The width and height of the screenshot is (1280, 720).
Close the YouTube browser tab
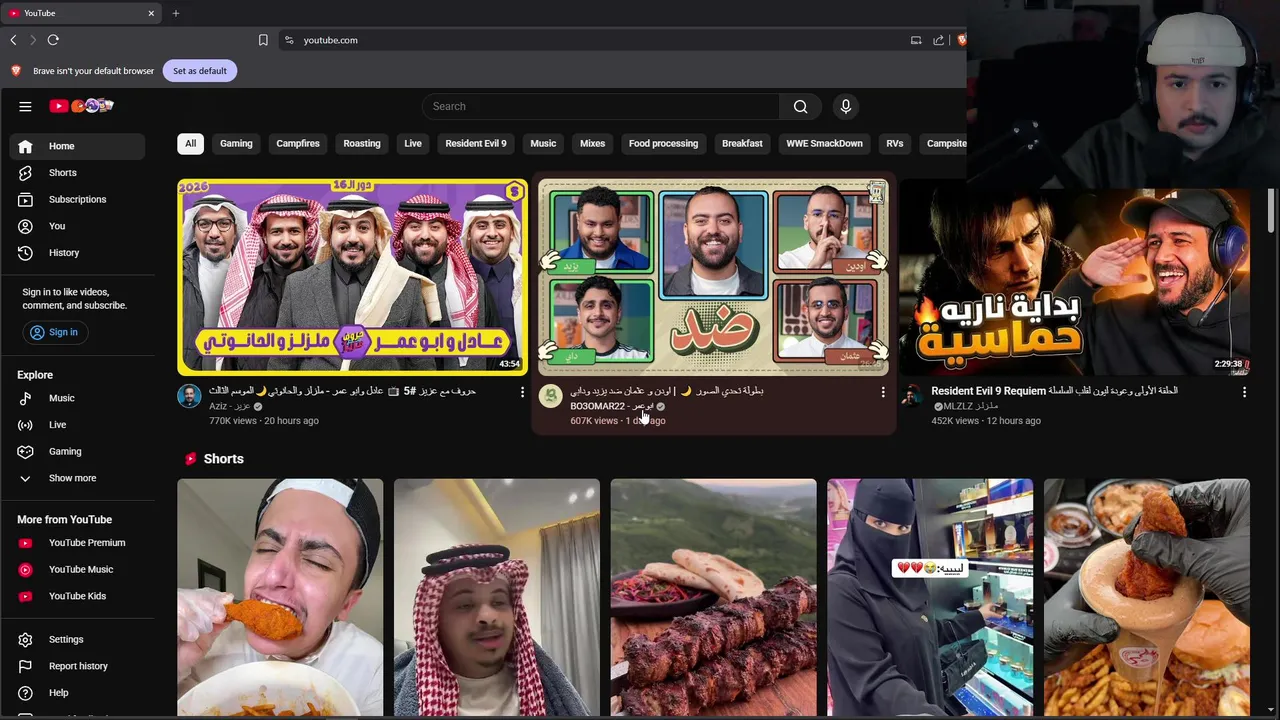[x=151, y=13]
